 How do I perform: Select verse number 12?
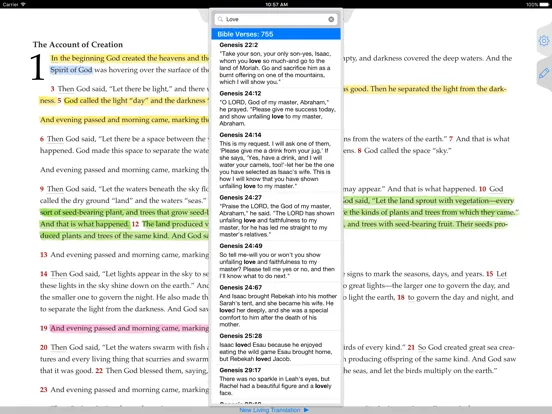point(135,224)
